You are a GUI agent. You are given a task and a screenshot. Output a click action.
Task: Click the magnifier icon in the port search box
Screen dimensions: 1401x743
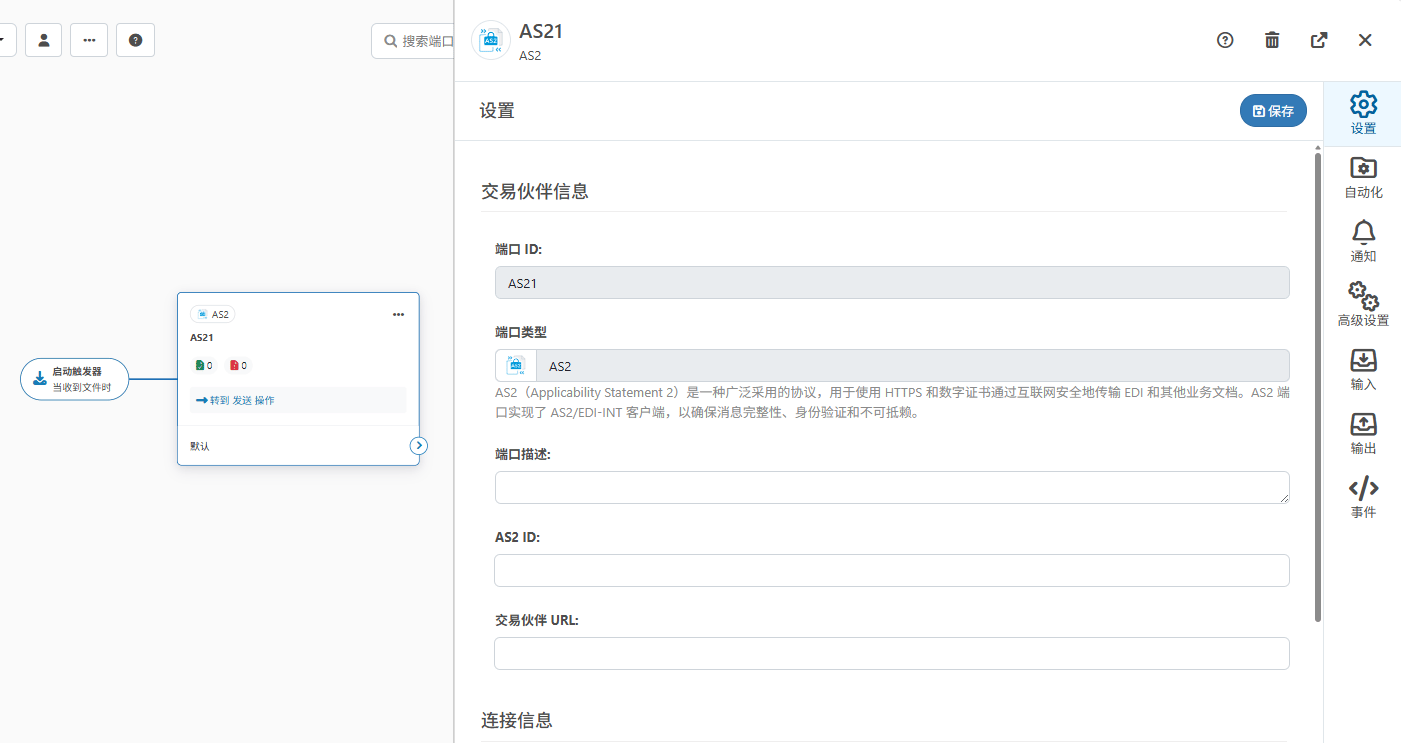pos(391,41)
